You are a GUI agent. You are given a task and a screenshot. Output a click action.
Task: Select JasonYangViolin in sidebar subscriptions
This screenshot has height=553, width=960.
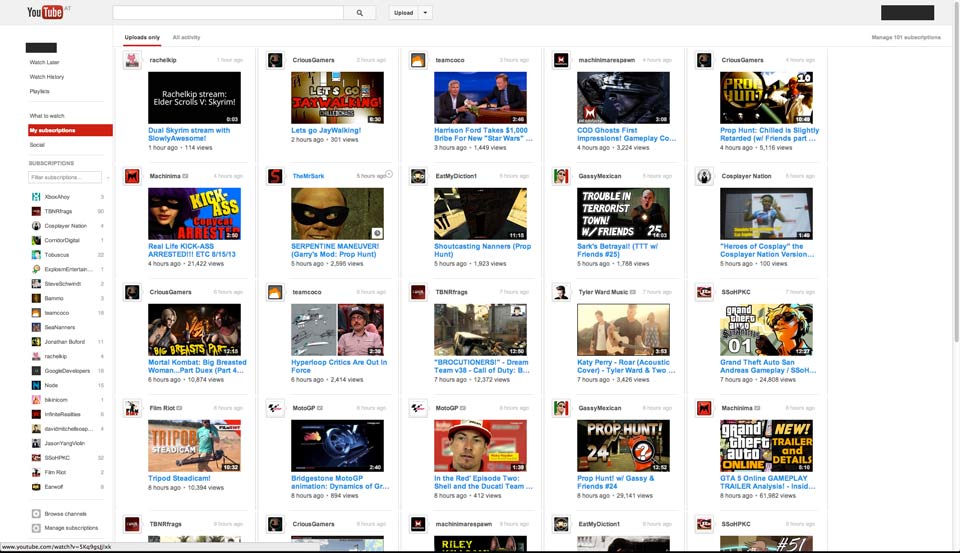(x=64, y=443)
